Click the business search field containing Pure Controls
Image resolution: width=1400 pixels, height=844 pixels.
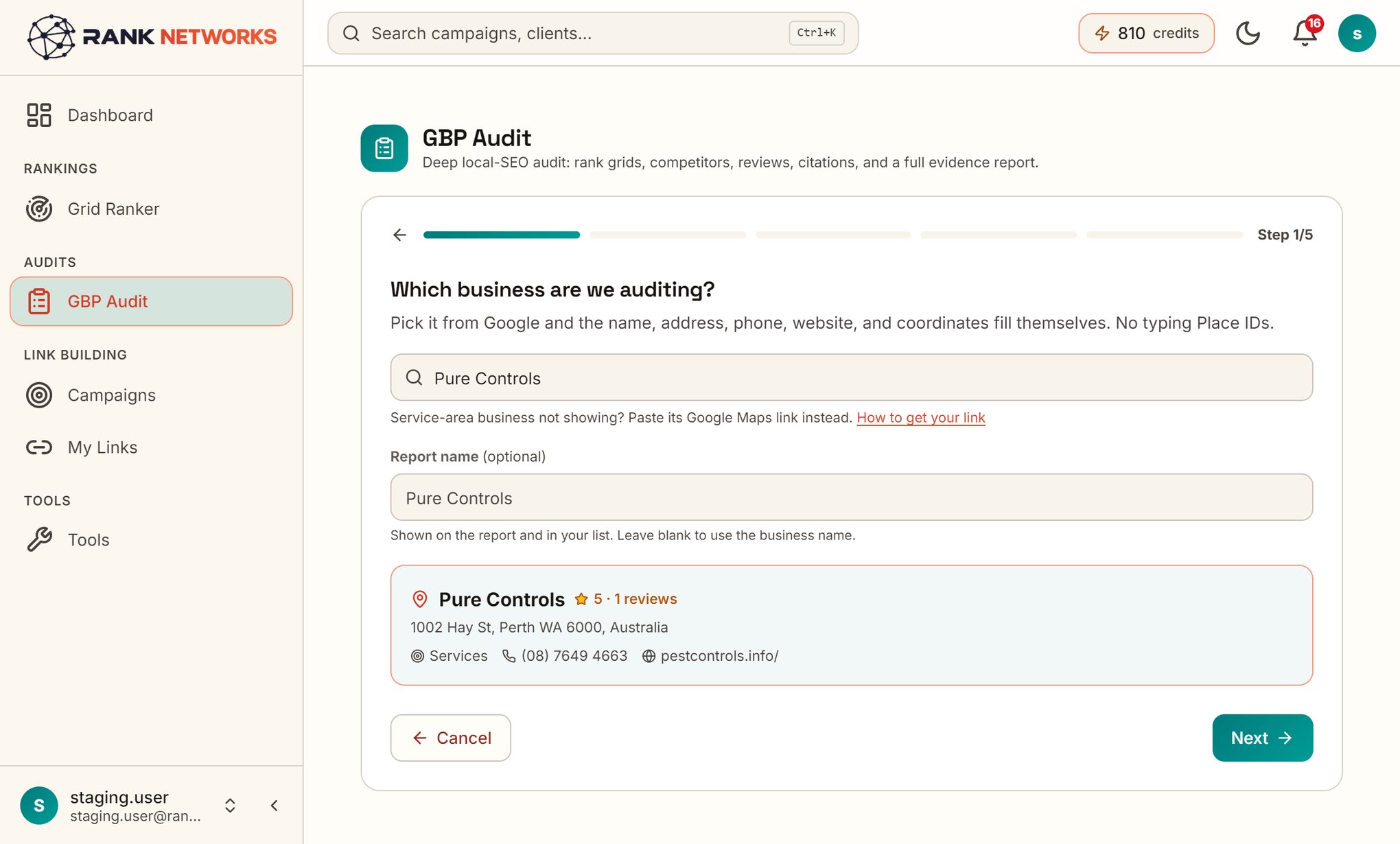[x=851, y=378]
